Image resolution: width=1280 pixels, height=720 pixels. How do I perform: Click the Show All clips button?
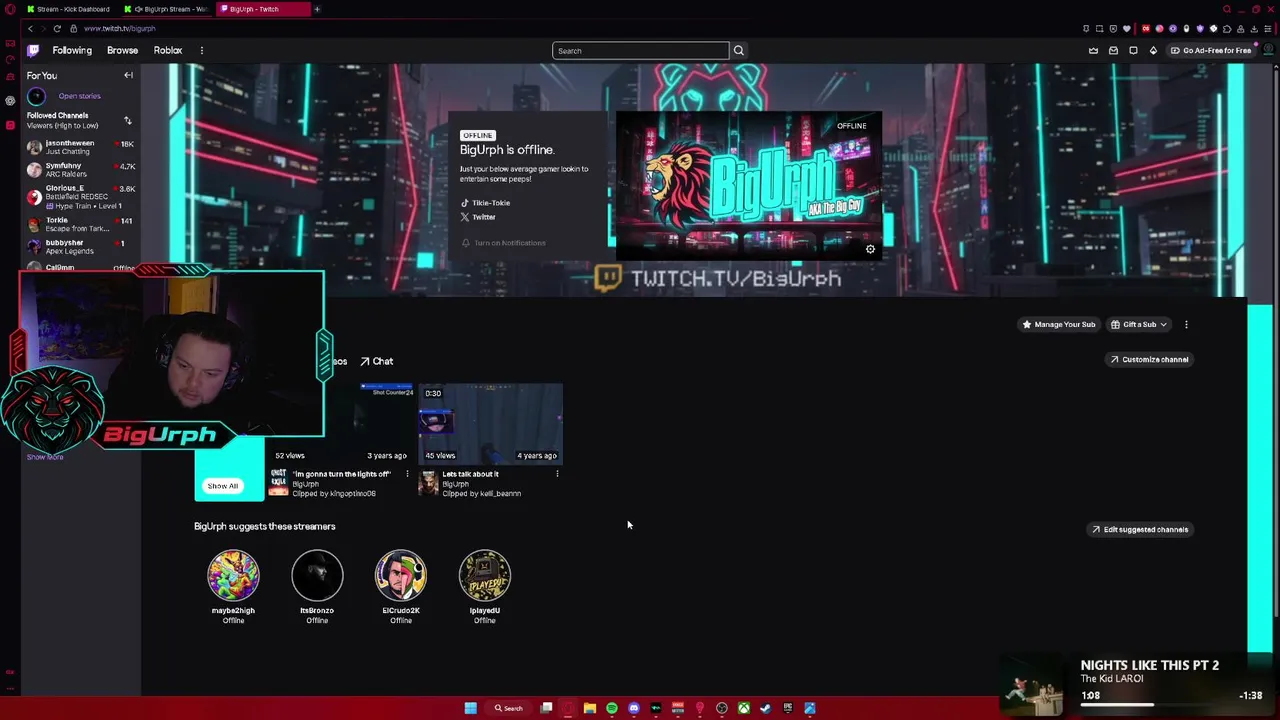(223, 486)
